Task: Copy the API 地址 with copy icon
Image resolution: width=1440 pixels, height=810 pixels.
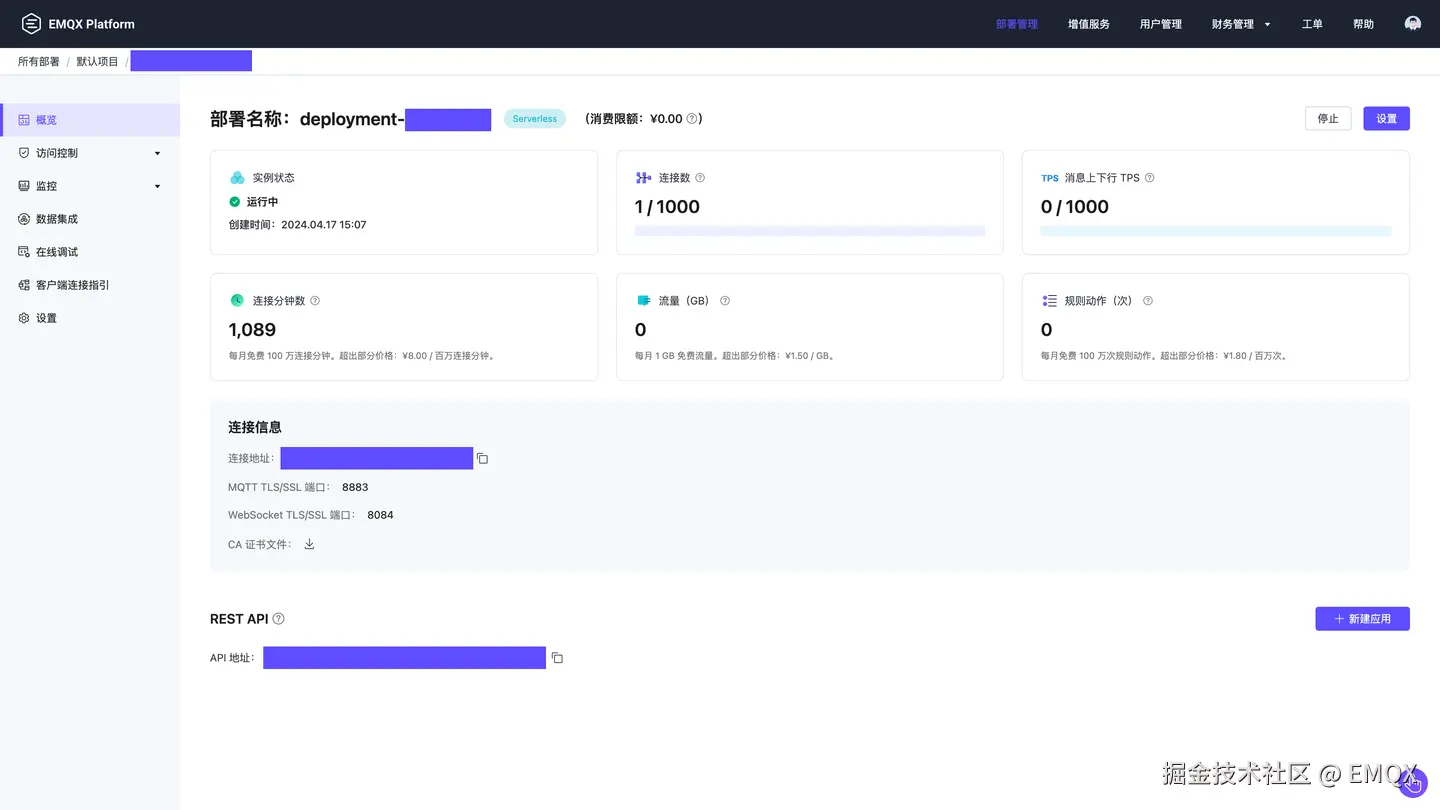Action: point(557,657)
